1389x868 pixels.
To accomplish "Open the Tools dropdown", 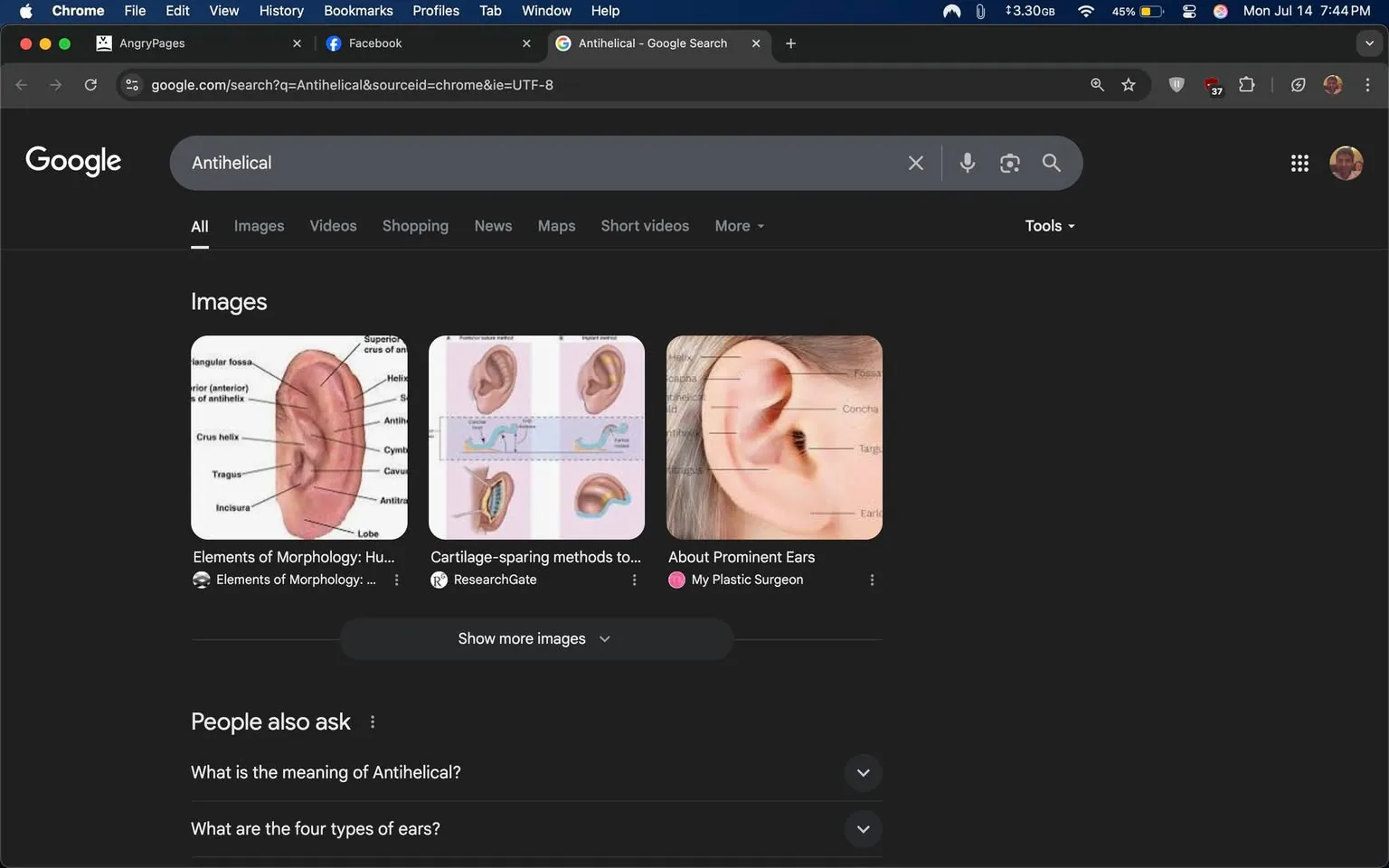I will pyautogui.click(x=1048, y=225).
